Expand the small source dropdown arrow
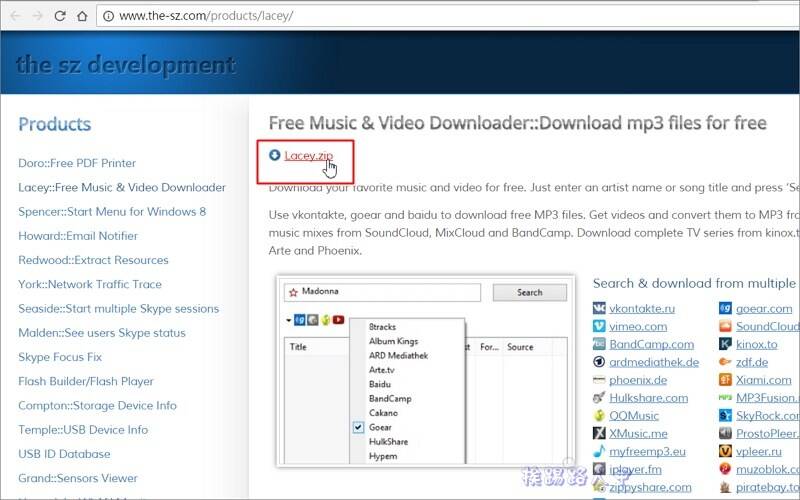The image size is (800, 500). (x=289, y=320)
